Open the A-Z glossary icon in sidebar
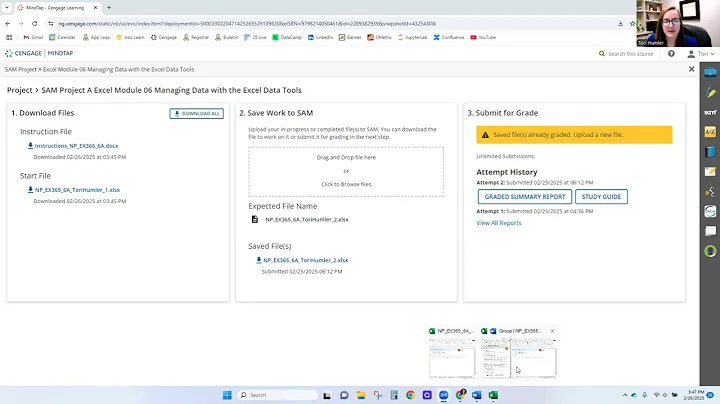Screen dimensions: 720x404 tap(710, 132)
